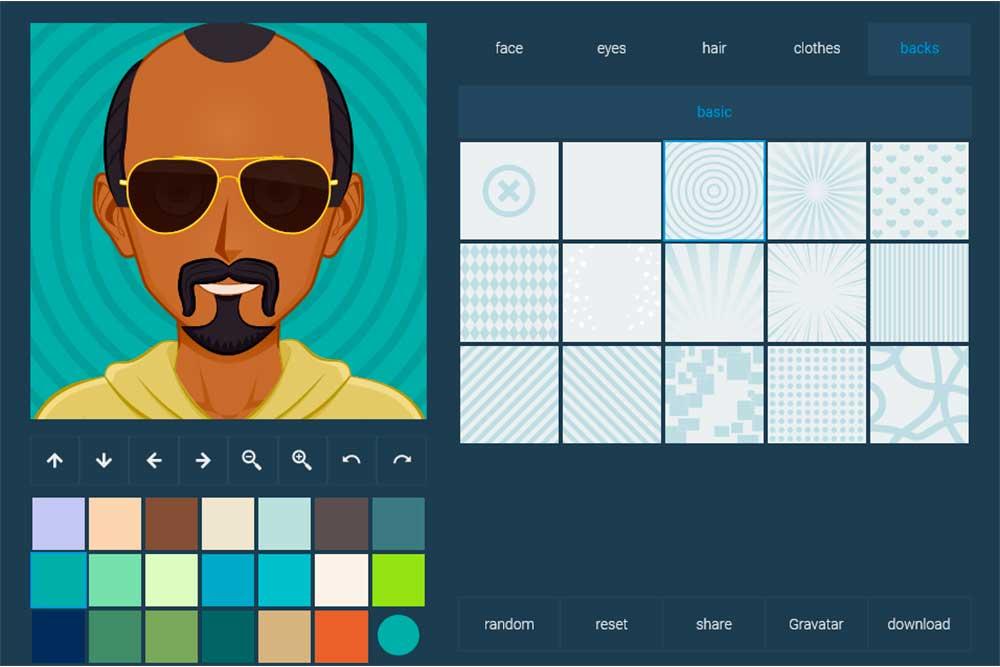Image resolution: width=1000 pixels, height=667 pixels.
Task: Switch to the eyes tab
Action: (x=611, y=48)
